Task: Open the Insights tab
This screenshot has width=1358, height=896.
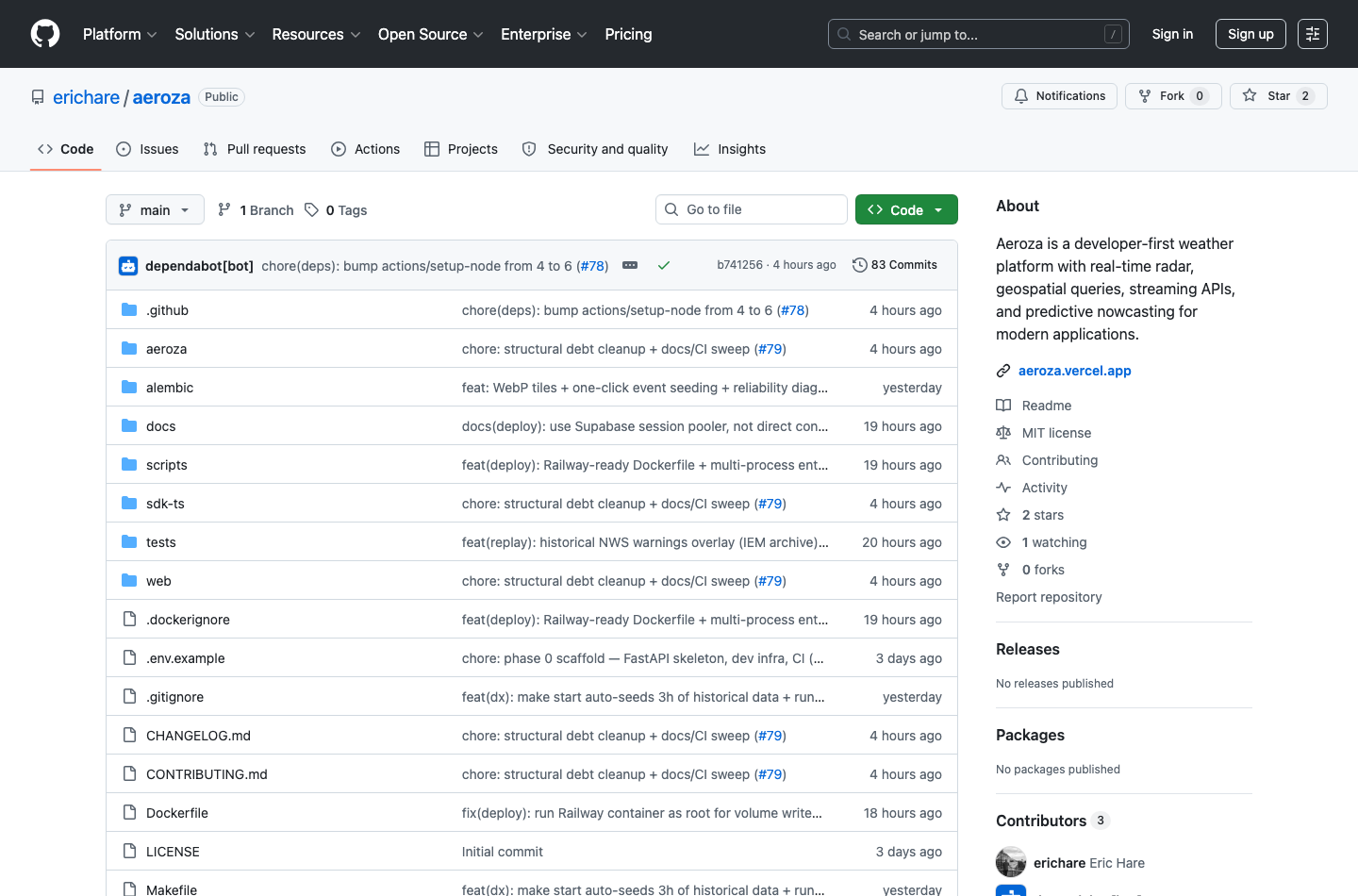Action: coord(730,149)
